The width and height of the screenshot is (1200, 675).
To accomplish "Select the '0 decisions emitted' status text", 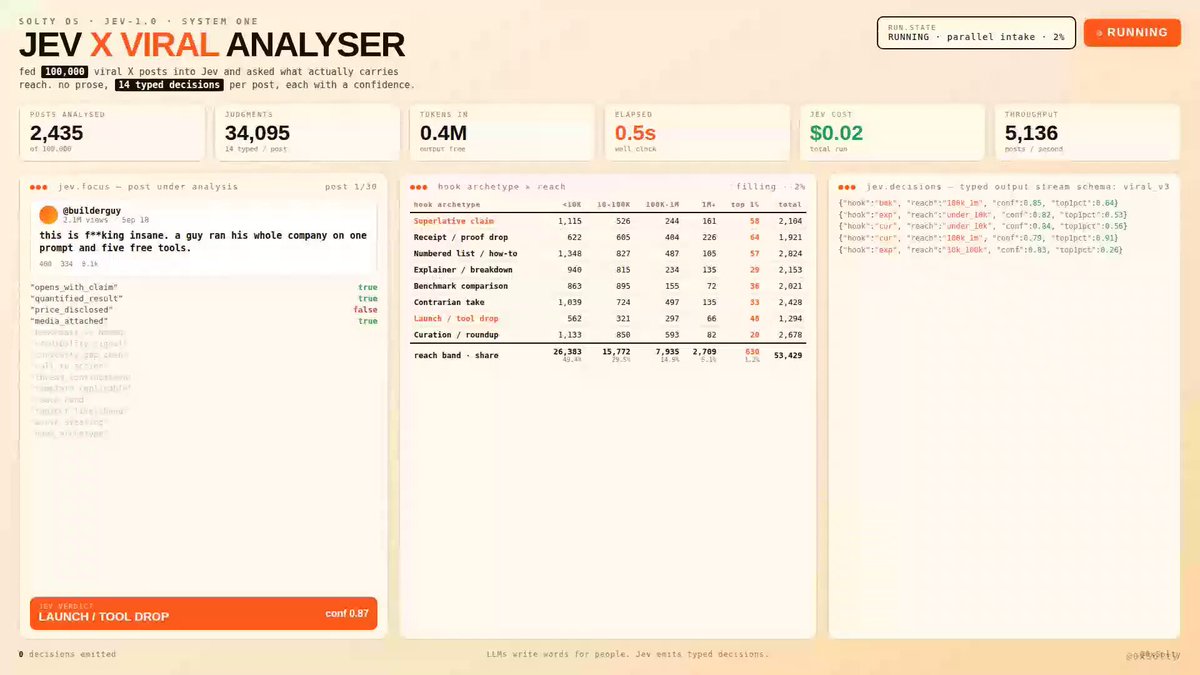I will [x=67, y=654].
